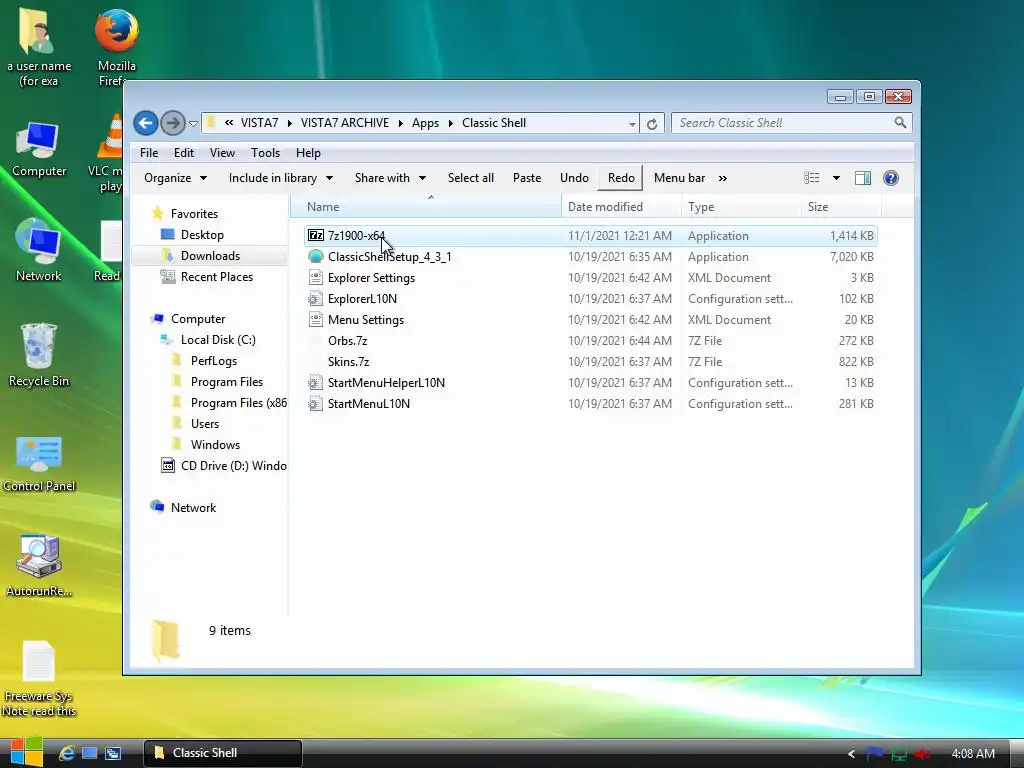Open the Program Files tree item

[x=227, y=381]
